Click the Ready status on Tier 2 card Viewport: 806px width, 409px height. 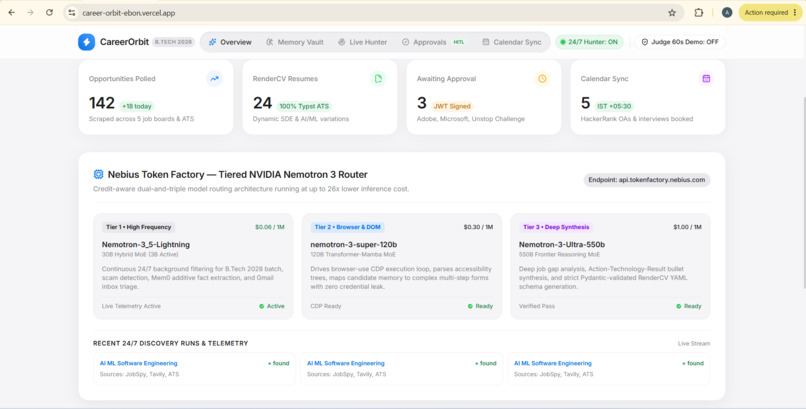[480, 306]
